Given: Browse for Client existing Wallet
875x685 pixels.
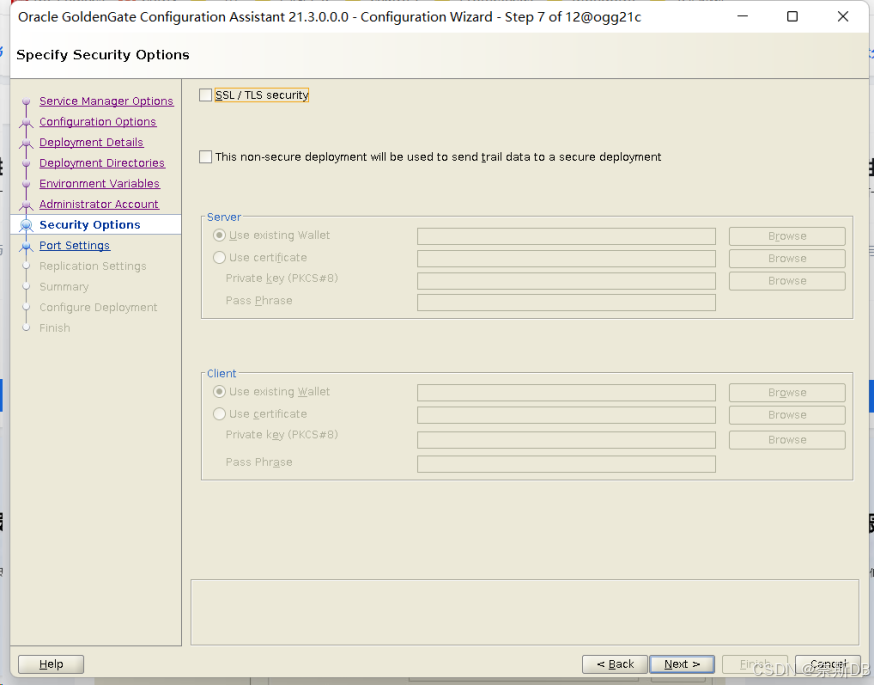Looking at the screenshot, I should pyautogui.click(x=787, y=393).
